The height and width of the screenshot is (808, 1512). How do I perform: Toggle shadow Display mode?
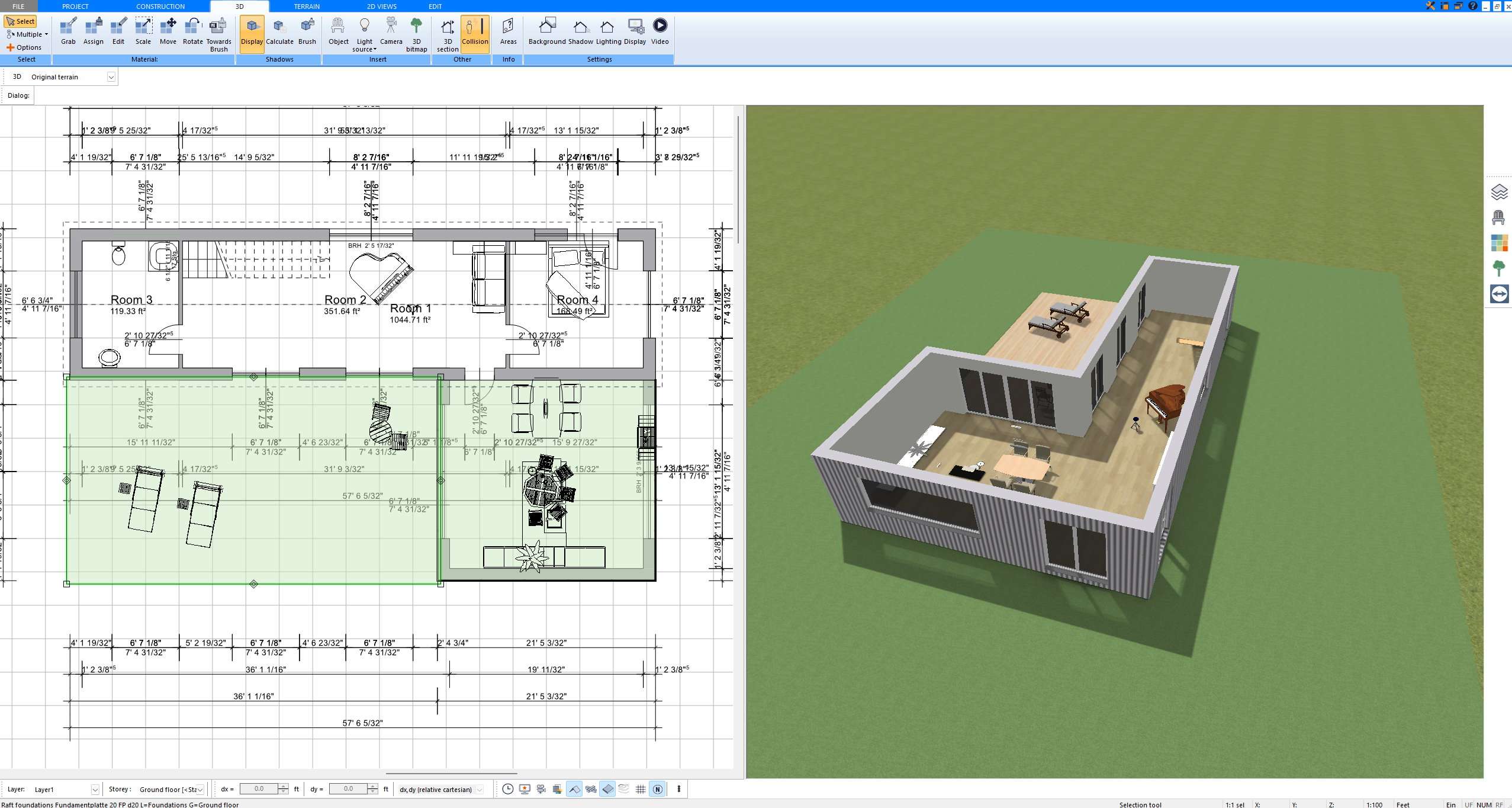pos(252,34)
